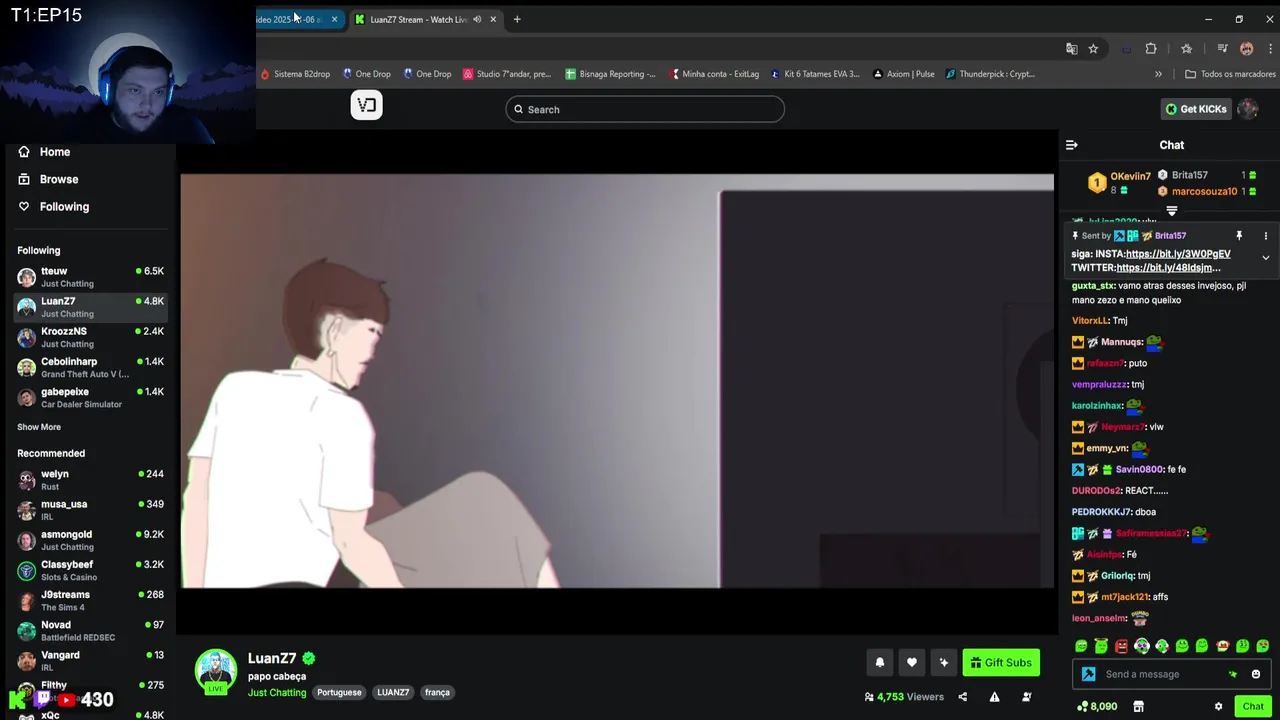
Task: Click the sparkle subscribe button
Action: 944,662
